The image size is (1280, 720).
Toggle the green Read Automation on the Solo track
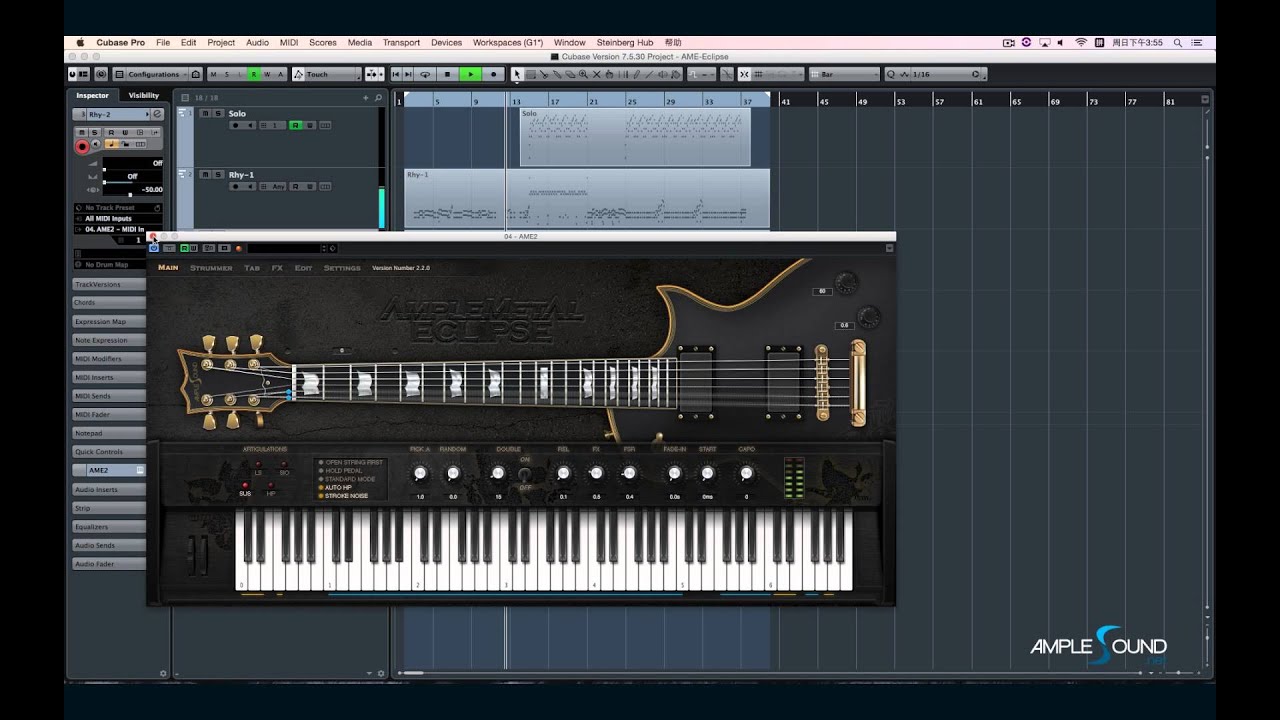pyautogui.click(x=295, y=125)
